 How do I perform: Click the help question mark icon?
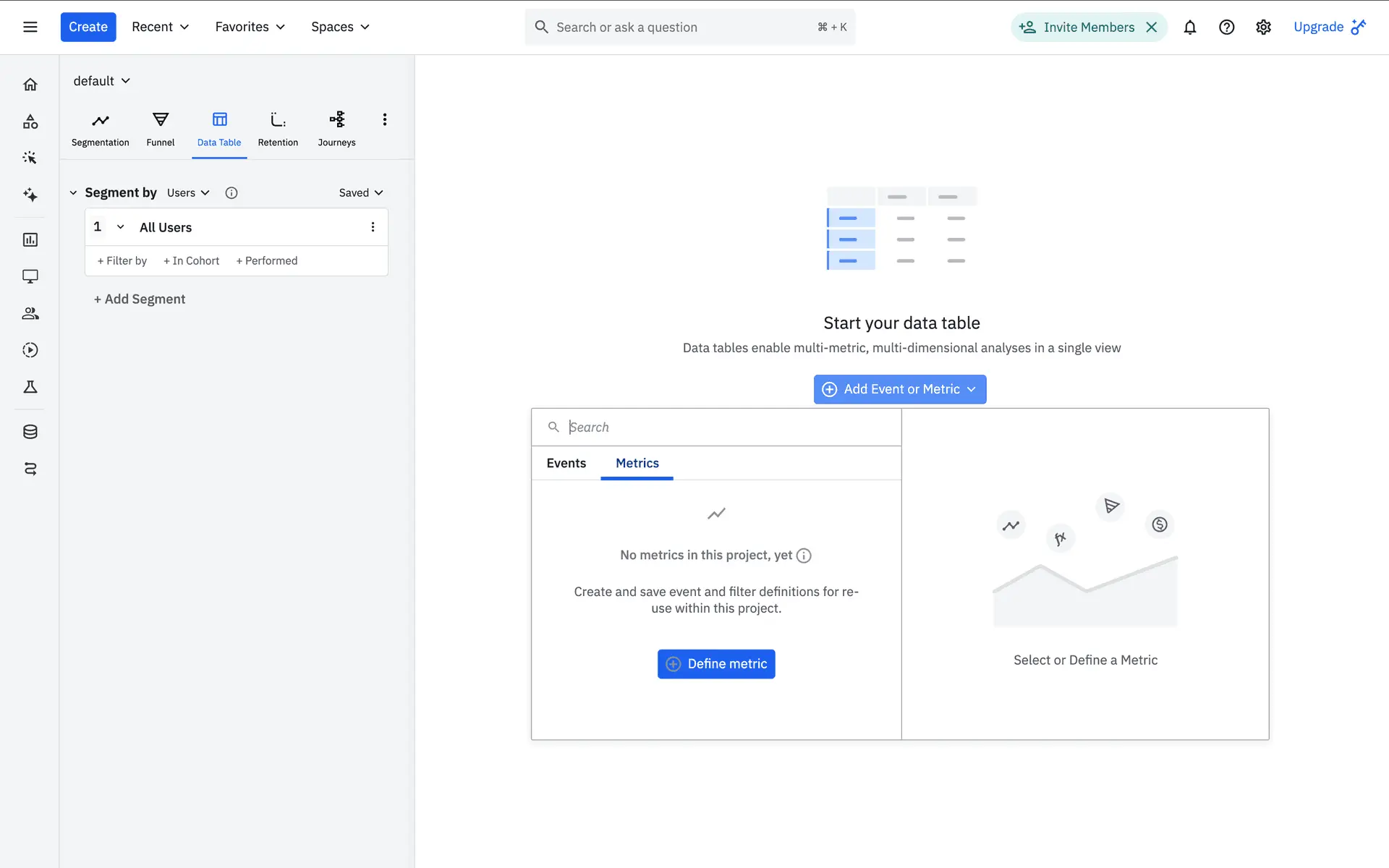tap(1226, 27)
